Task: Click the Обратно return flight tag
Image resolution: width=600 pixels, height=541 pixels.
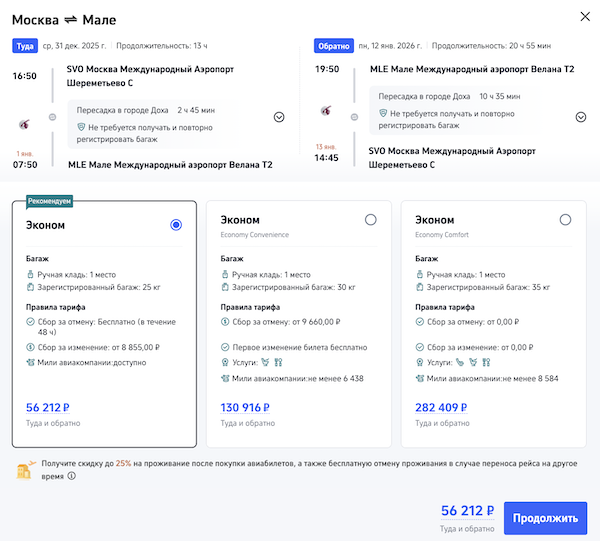Action: [x=333, y=45]
